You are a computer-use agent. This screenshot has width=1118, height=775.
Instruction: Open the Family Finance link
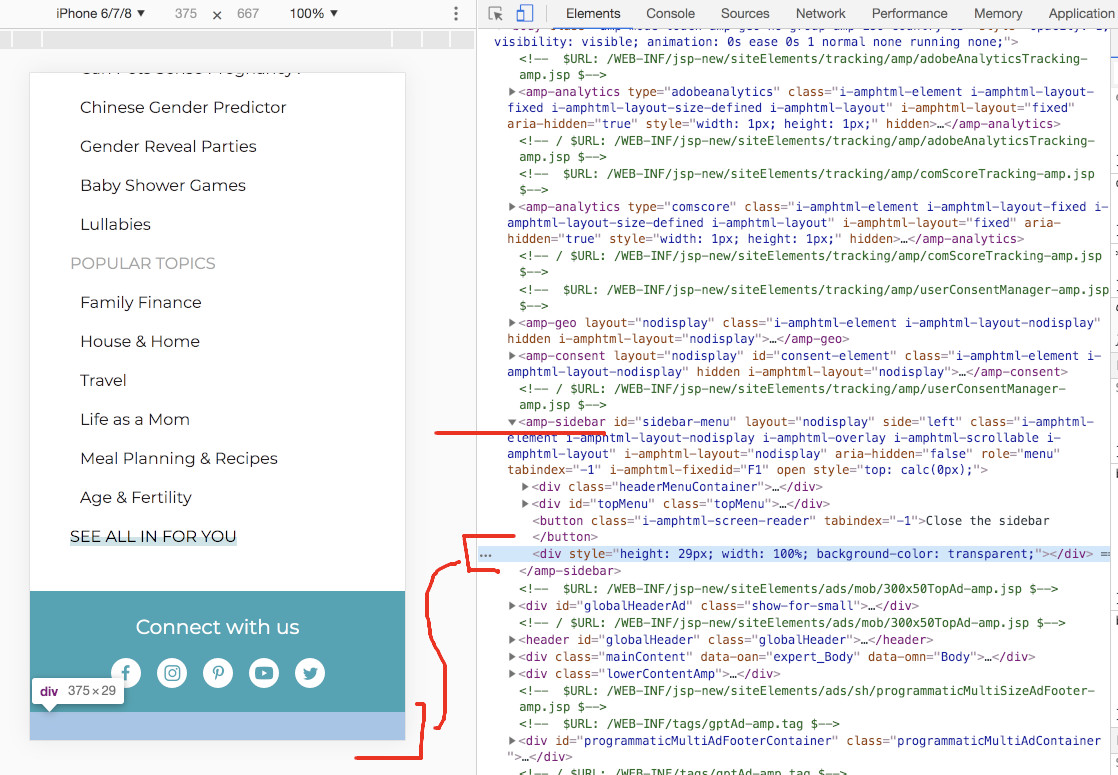(x=141, y=303)
